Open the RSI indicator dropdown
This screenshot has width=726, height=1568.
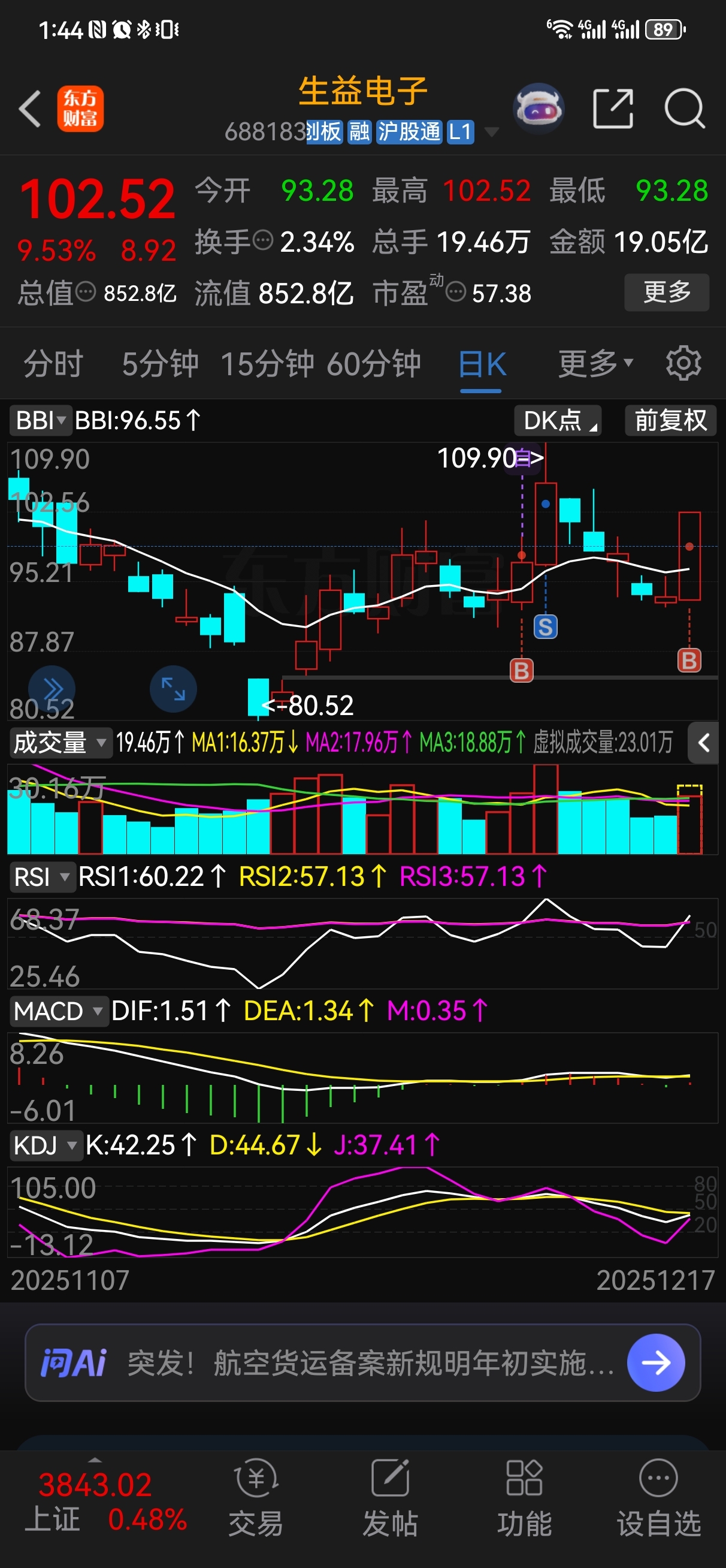[43, 877]
